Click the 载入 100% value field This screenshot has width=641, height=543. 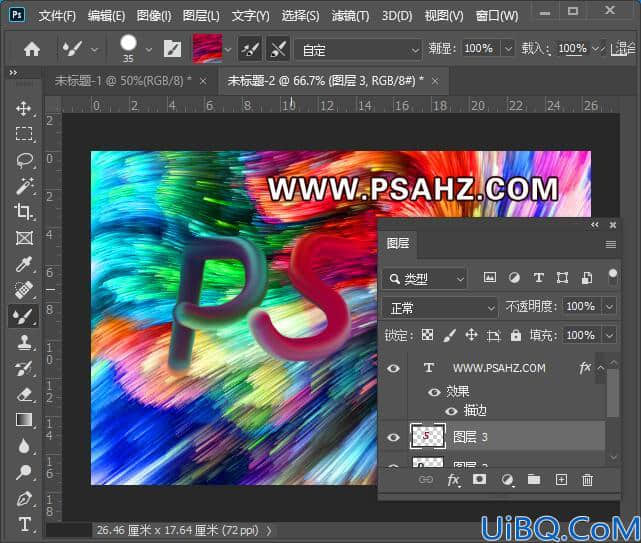pyautogui.click(x=573, y=49)
